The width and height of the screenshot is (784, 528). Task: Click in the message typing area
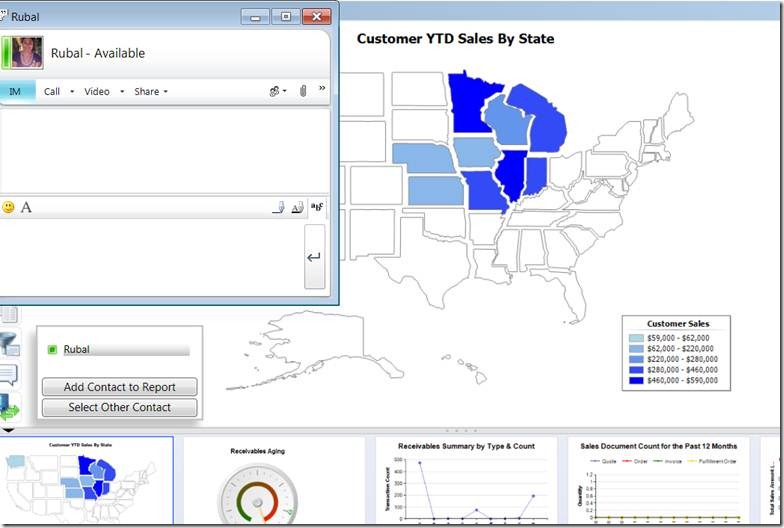click(x=152, y=256)
